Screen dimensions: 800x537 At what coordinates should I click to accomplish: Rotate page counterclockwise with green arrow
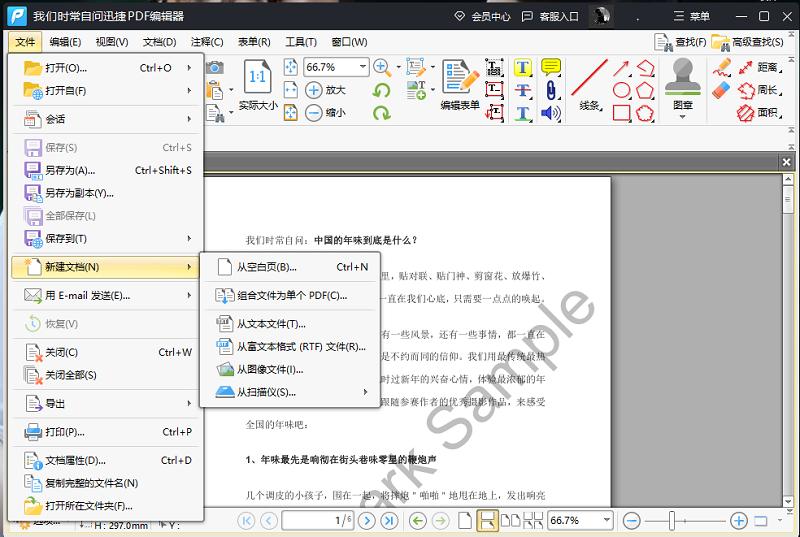click(381, 91)
